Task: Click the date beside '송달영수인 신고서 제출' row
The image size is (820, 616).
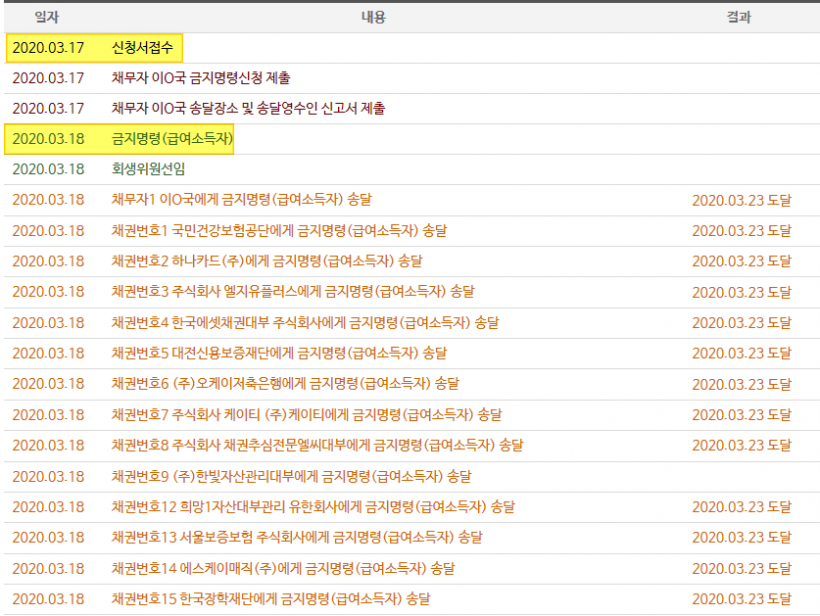Action: coord(48,108)
